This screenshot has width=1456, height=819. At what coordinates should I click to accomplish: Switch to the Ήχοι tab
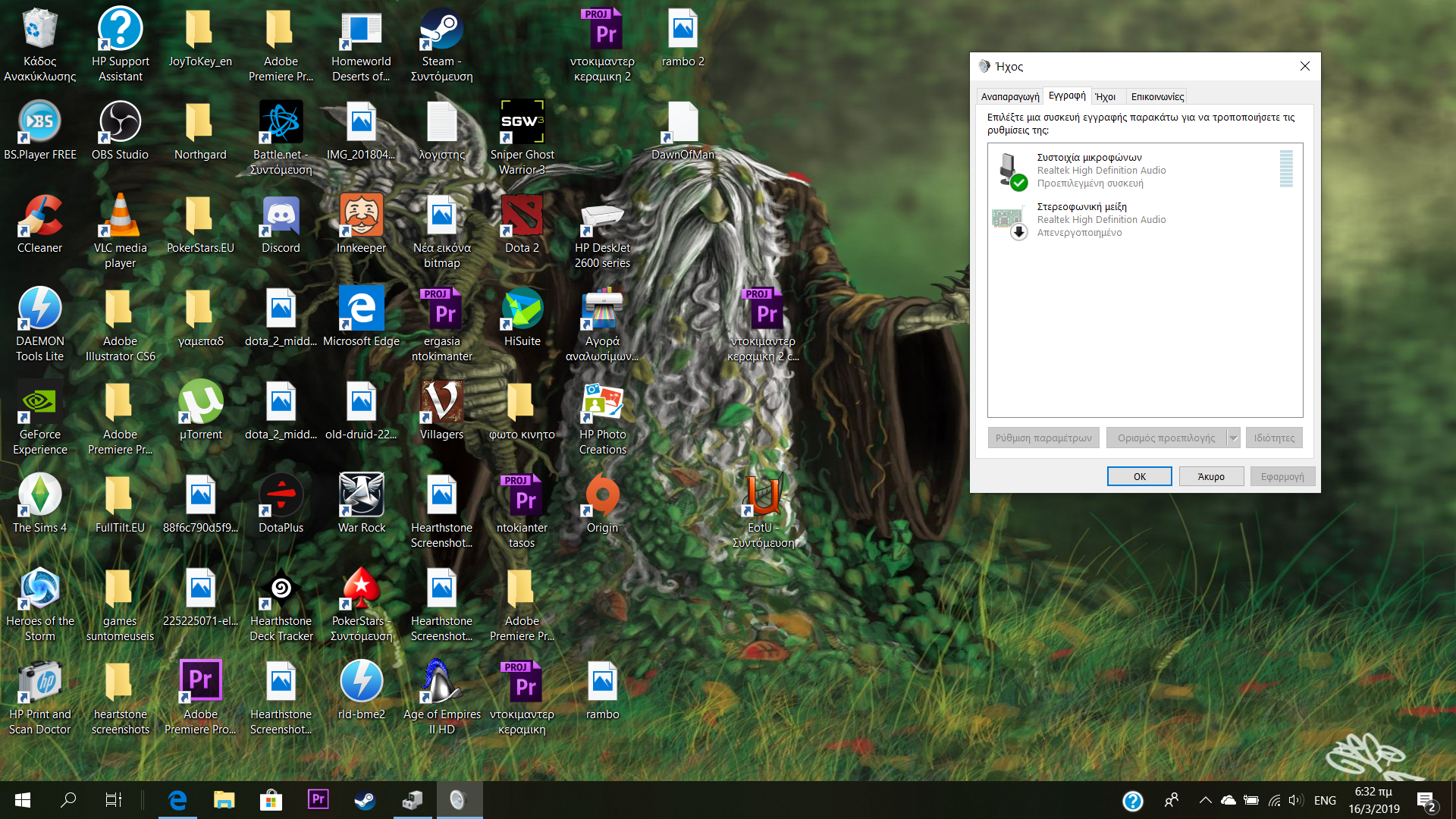1106,96
